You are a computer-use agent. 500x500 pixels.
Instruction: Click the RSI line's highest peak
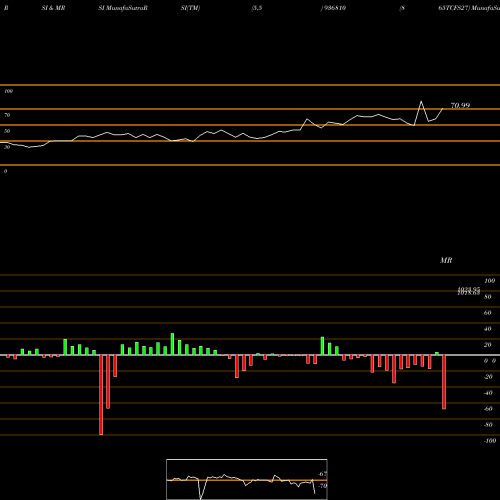pos(421,101)
